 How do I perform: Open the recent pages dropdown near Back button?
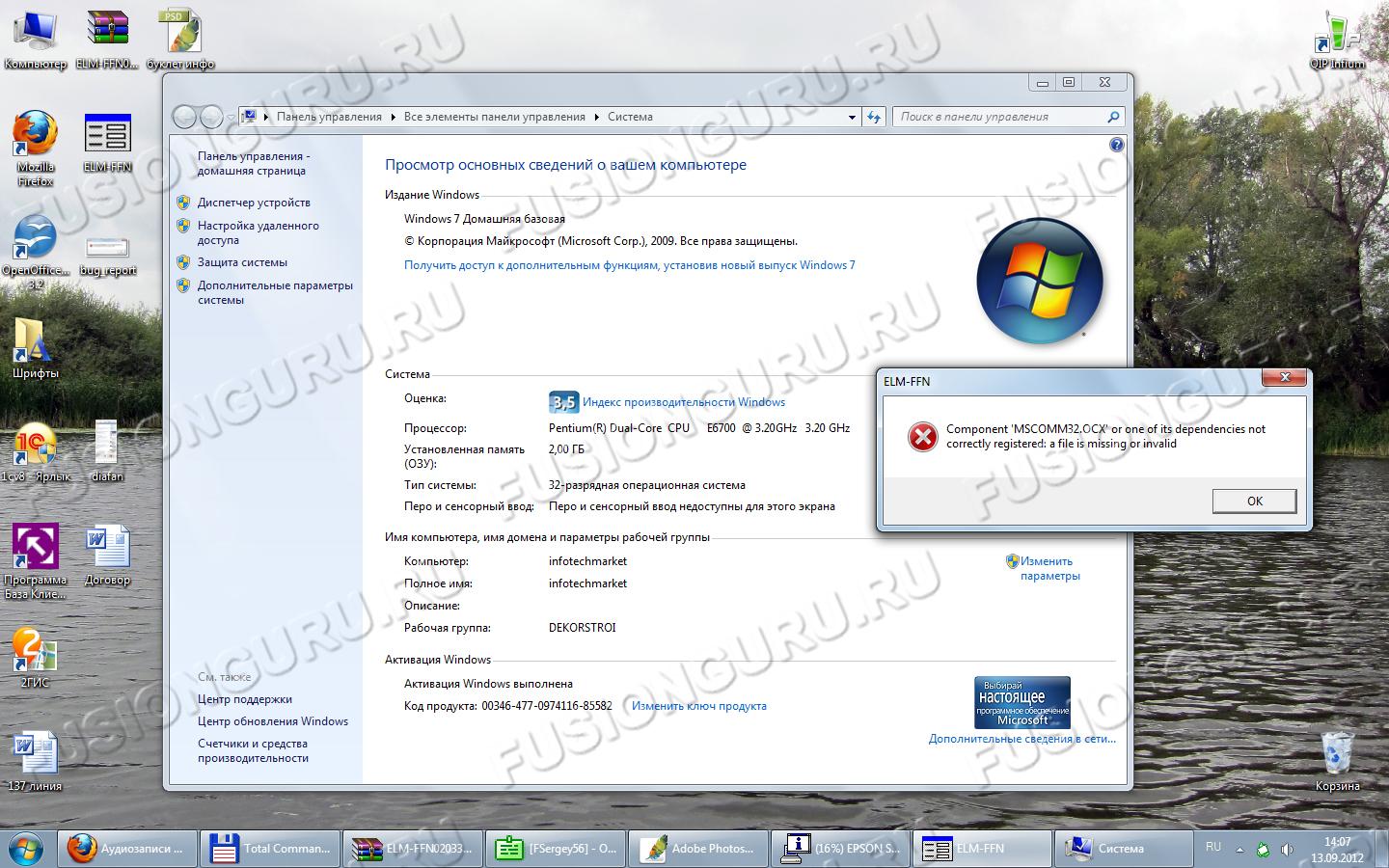[x=231, y=117]
